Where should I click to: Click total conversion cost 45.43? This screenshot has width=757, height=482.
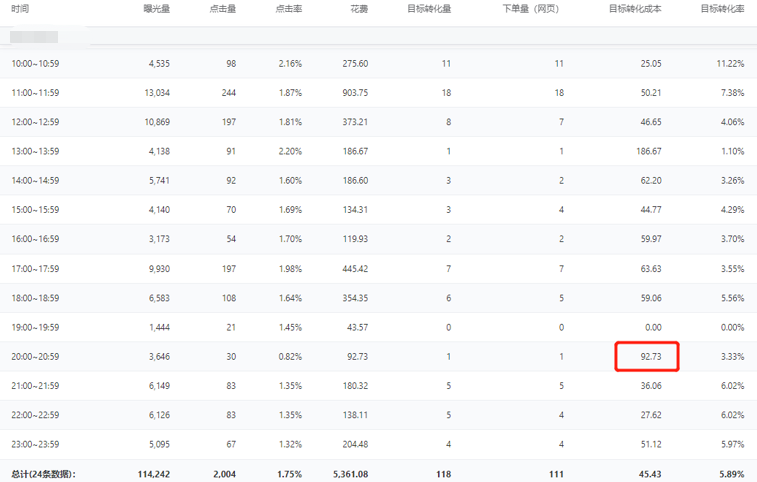pos(650,474)
